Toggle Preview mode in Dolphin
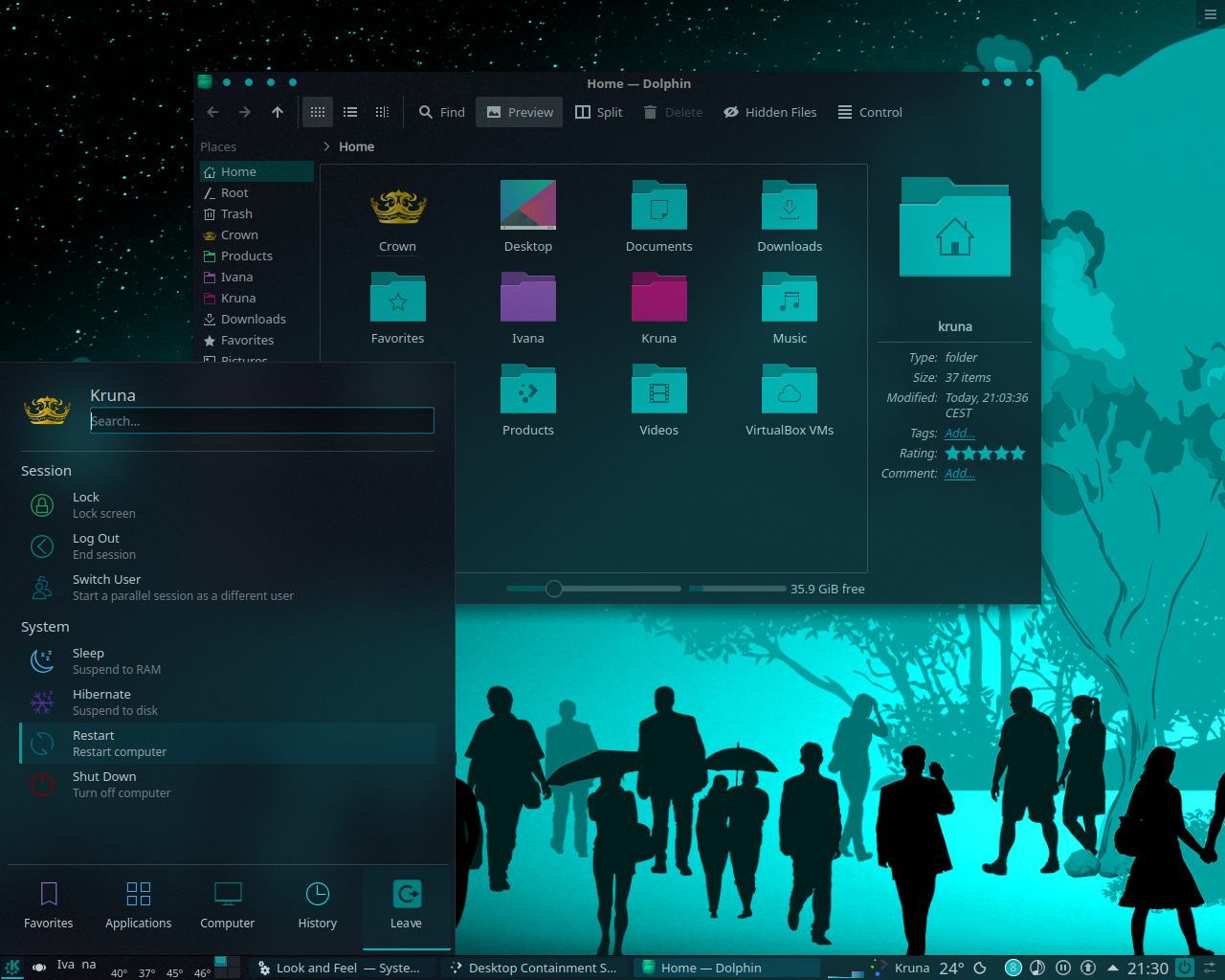This screenshot has width=1225, height=980. click(x=519, y=112)
